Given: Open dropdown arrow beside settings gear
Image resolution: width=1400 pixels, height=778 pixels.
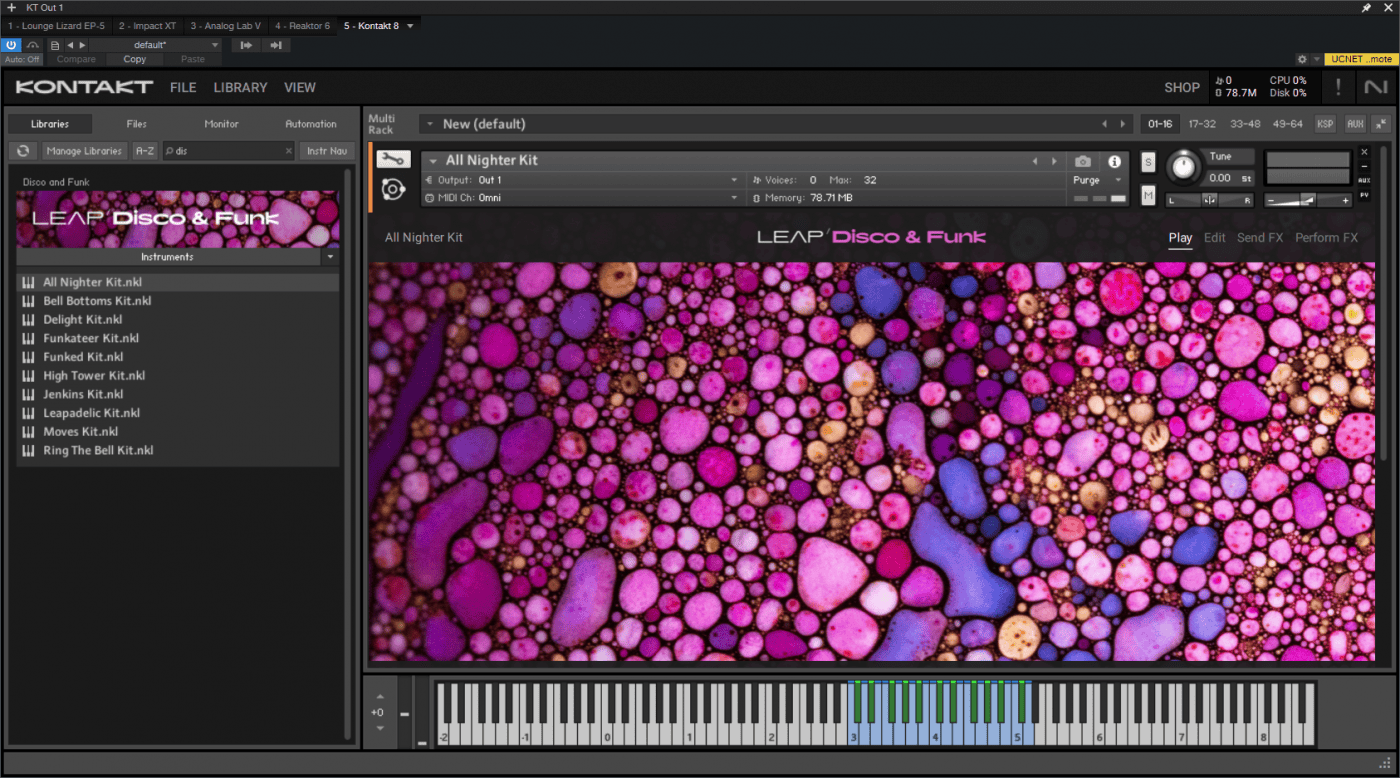Looking at the screenshot, I should [x=1316, y=59].
